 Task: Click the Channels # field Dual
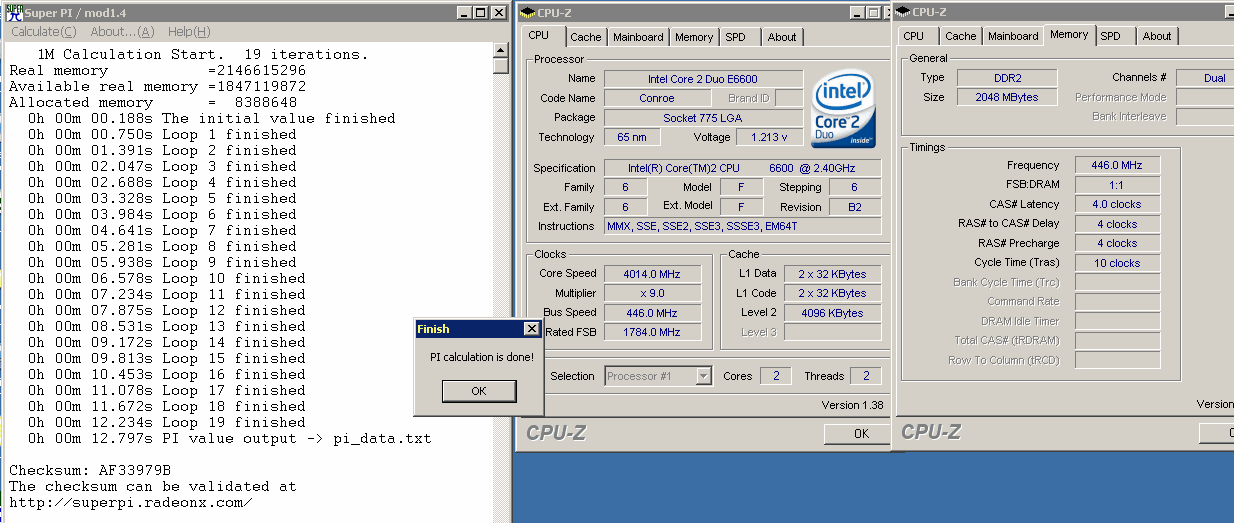pyautogui.click(x=1205, y=78)
